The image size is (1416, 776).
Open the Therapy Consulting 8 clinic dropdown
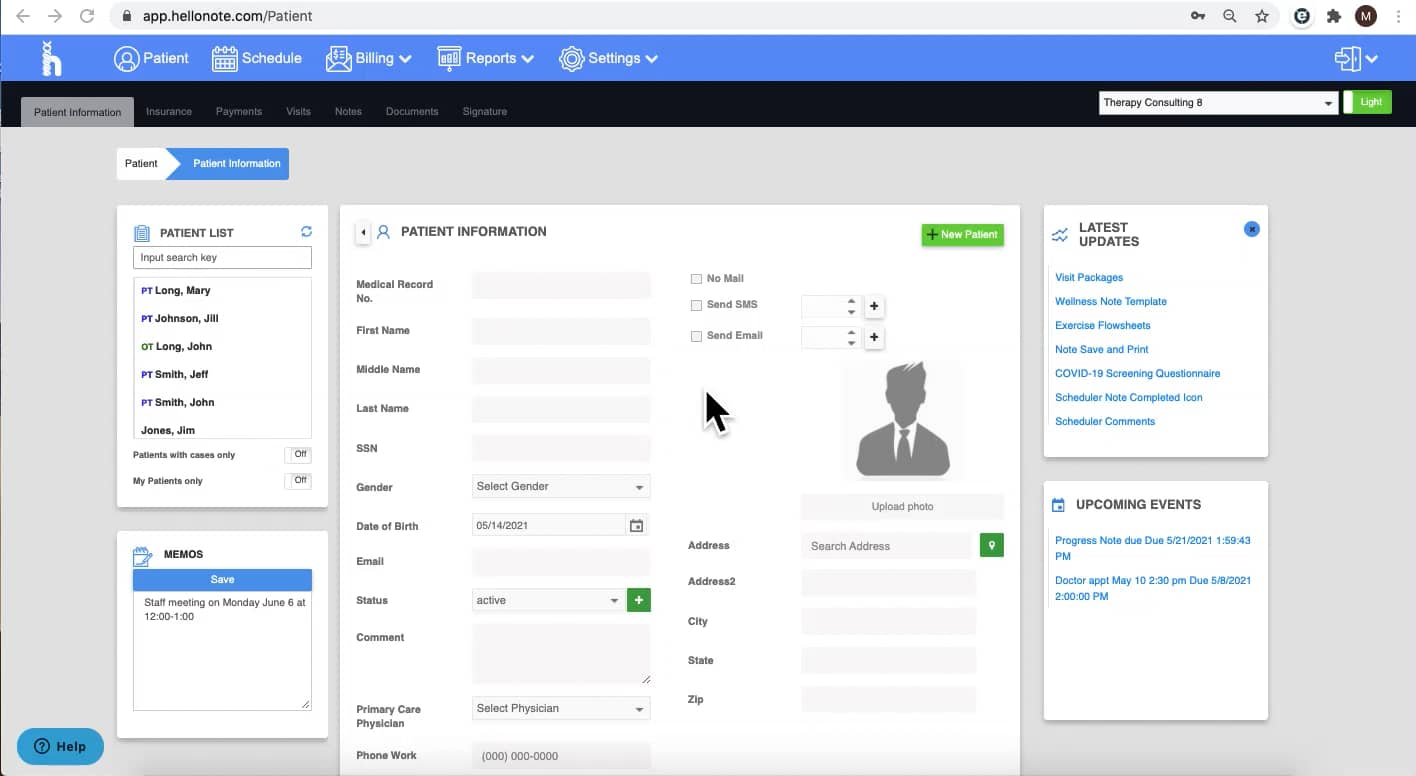point(1218,103)
